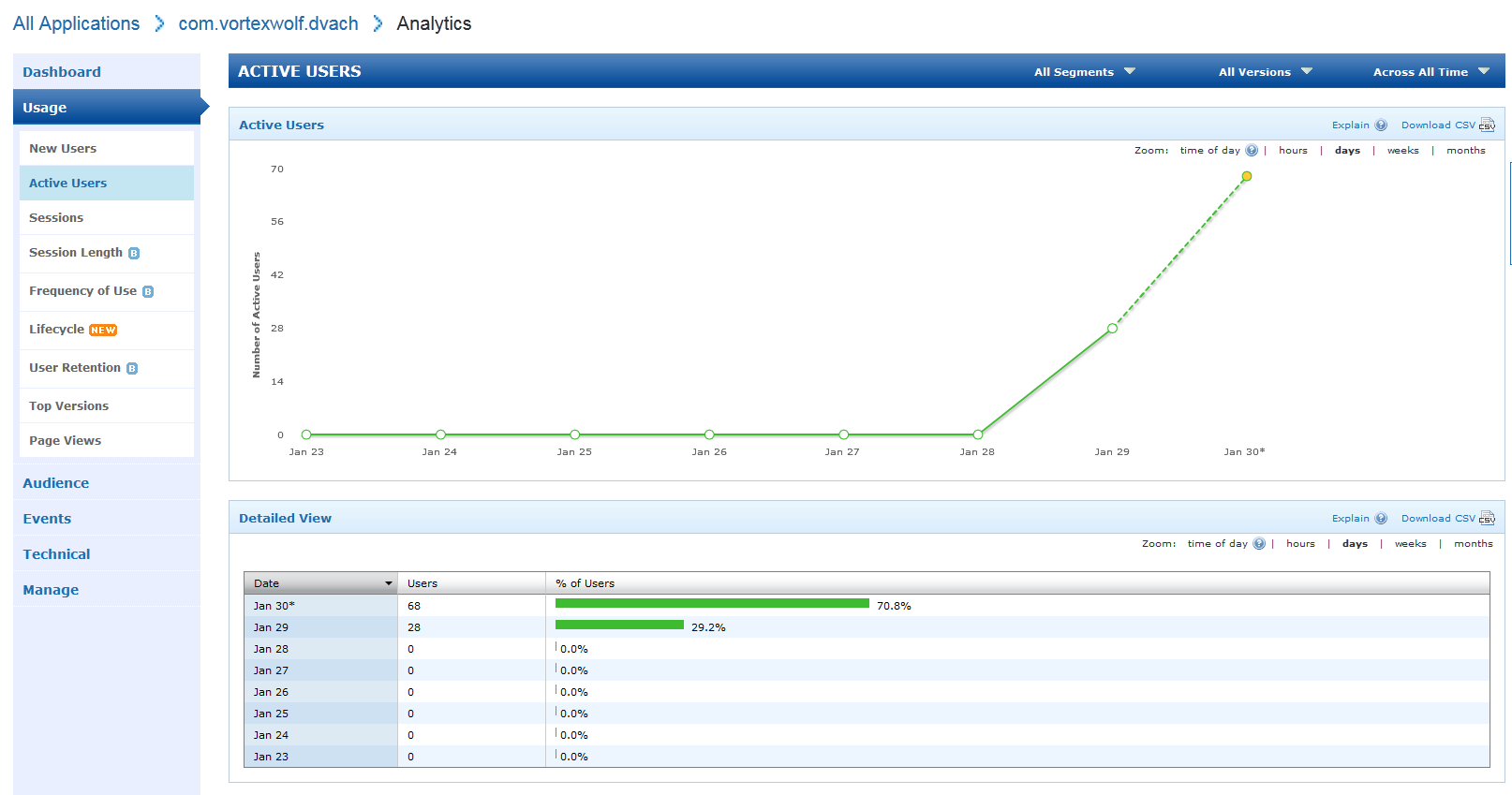
Task: Click com.vortexwolf.dvach breadcrumb link
Action: click(268, 23)
